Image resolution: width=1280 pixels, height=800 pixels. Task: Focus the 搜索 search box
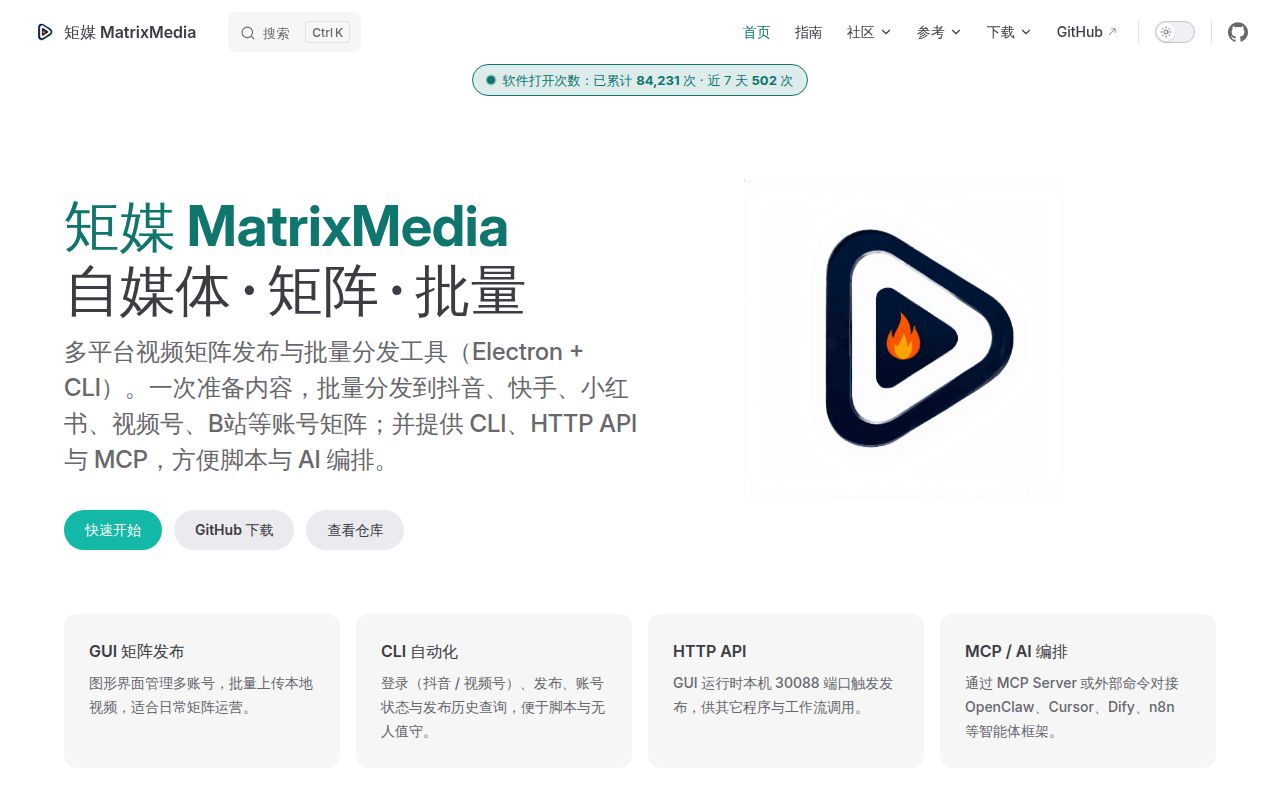point(294,32)
